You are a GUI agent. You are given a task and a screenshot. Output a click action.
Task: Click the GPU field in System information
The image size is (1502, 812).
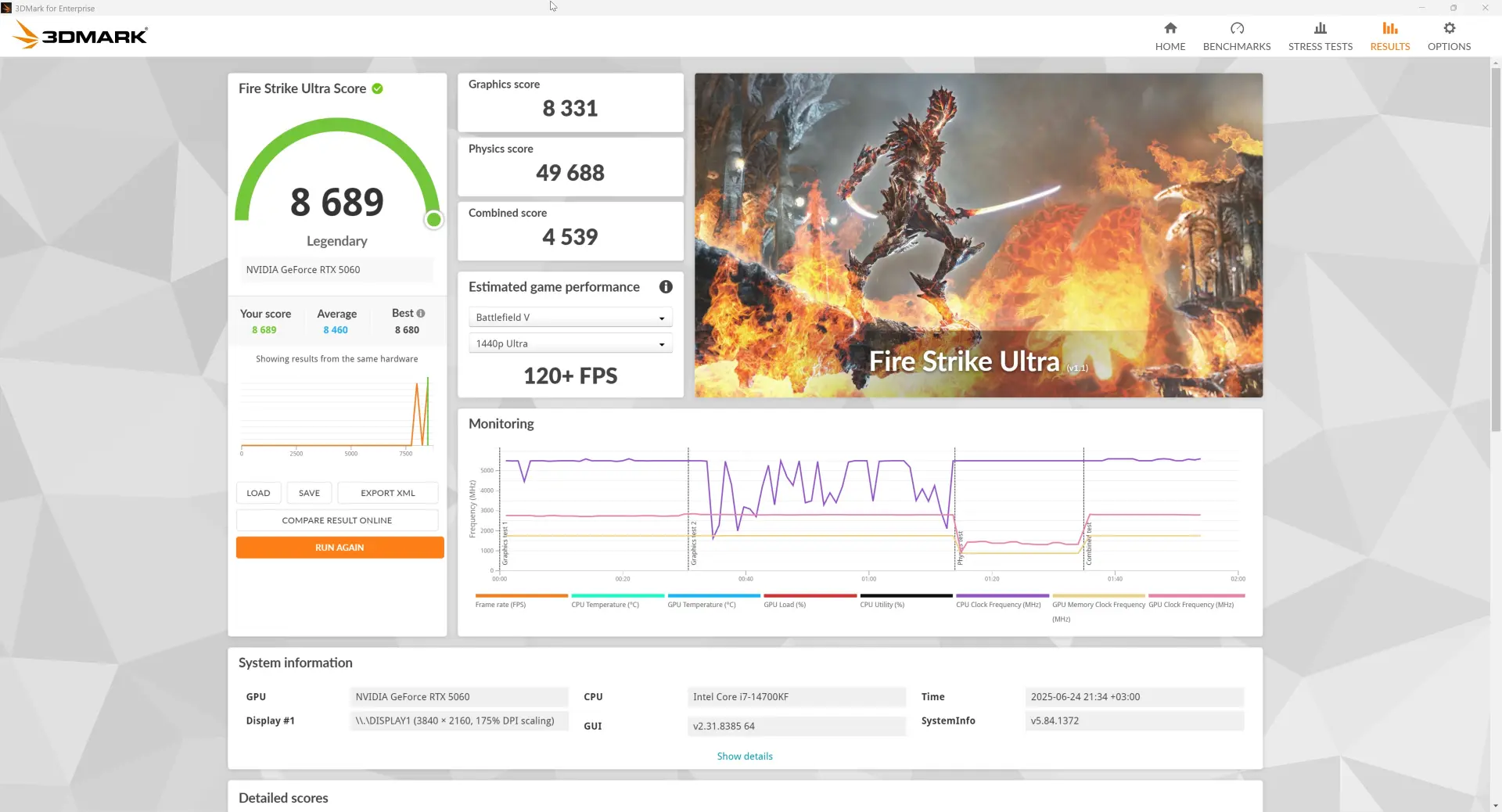coord(459,697)
